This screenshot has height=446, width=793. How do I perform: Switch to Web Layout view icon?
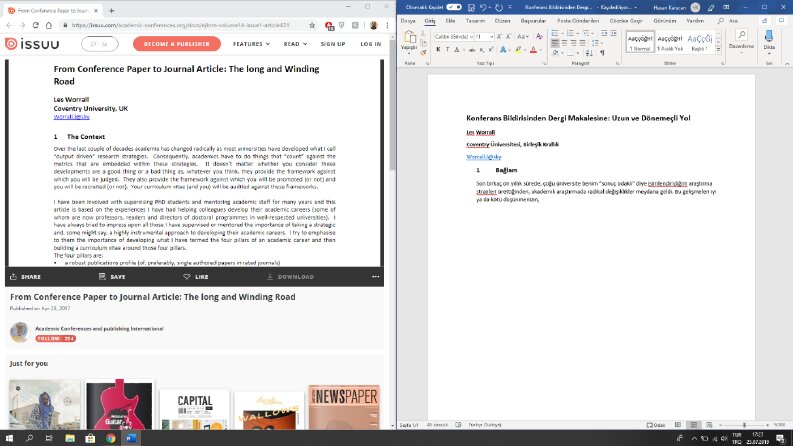tap(709, 425)
